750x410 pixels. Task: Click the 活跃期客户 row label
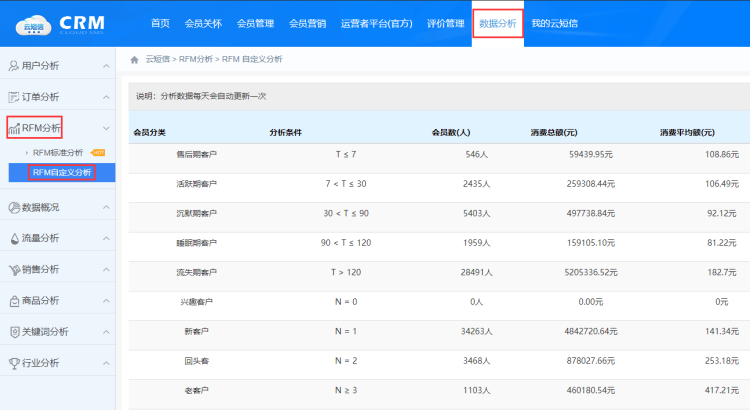click(197, 184)
